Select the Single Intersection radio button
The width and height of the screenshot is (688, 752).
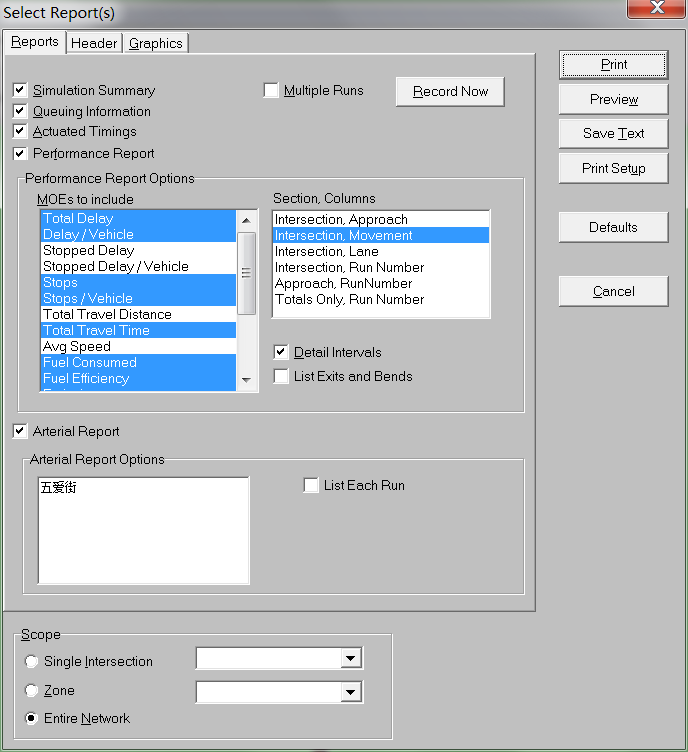pos(32,661)
